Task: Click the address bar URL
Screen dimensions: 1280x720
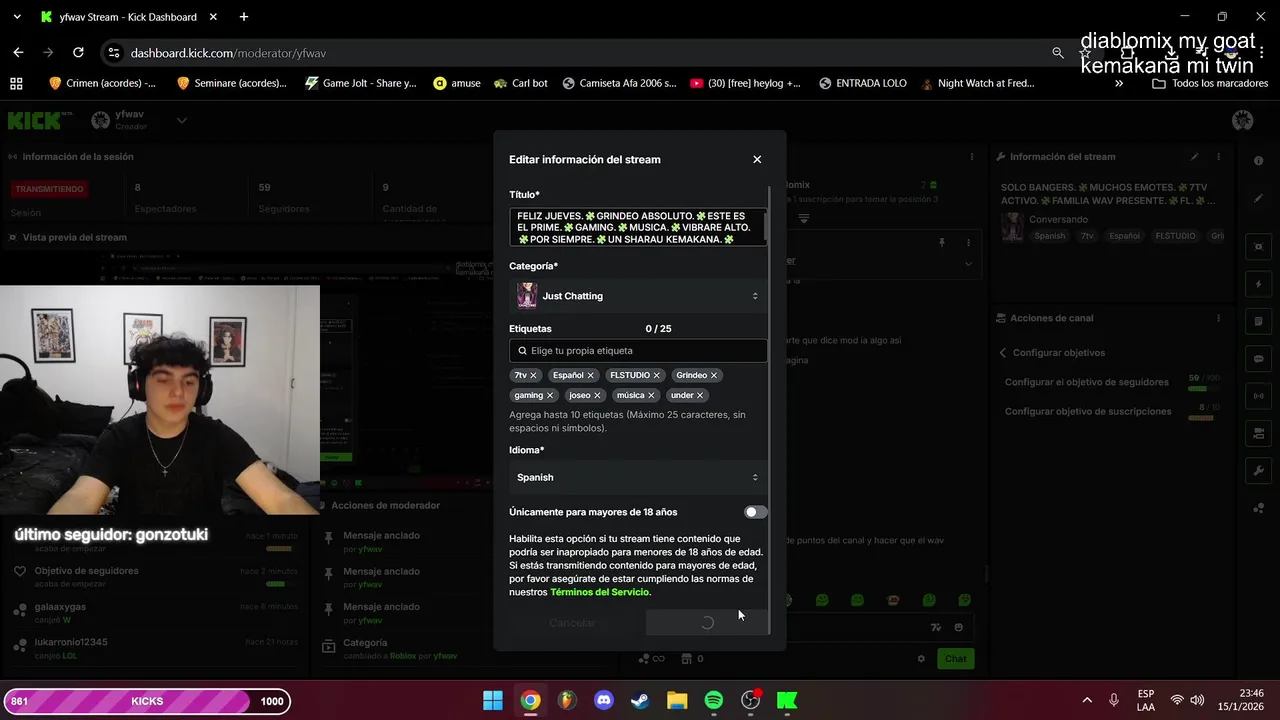Action: coord(228,53)
